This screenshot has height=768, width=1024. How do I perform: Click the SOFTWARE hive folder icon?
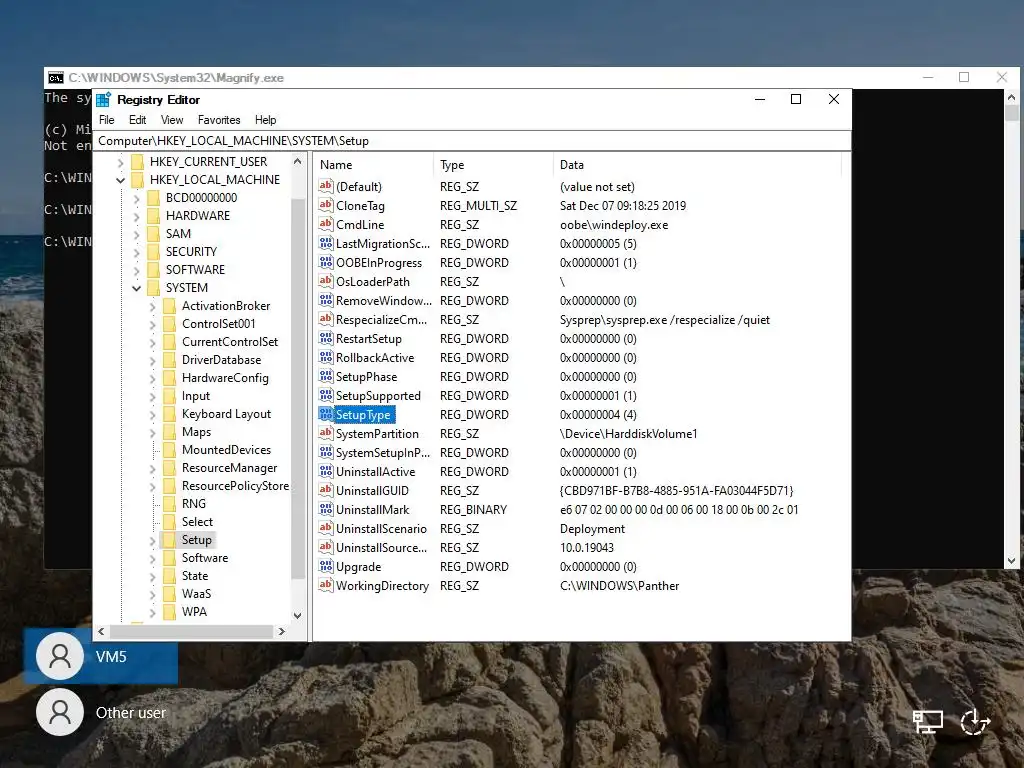[x=153, y=270]
